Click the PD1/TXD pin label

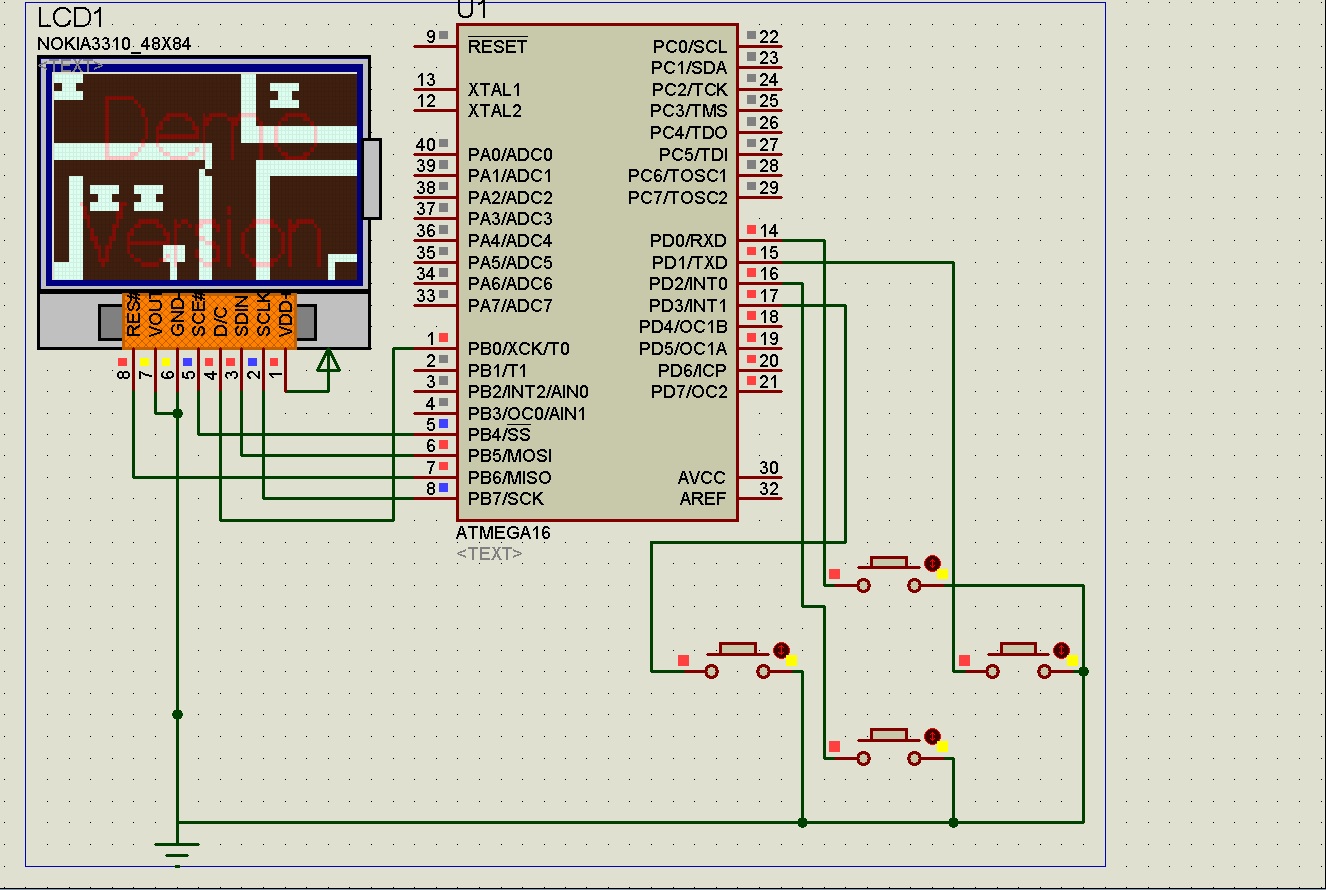(x=690, y=263)
